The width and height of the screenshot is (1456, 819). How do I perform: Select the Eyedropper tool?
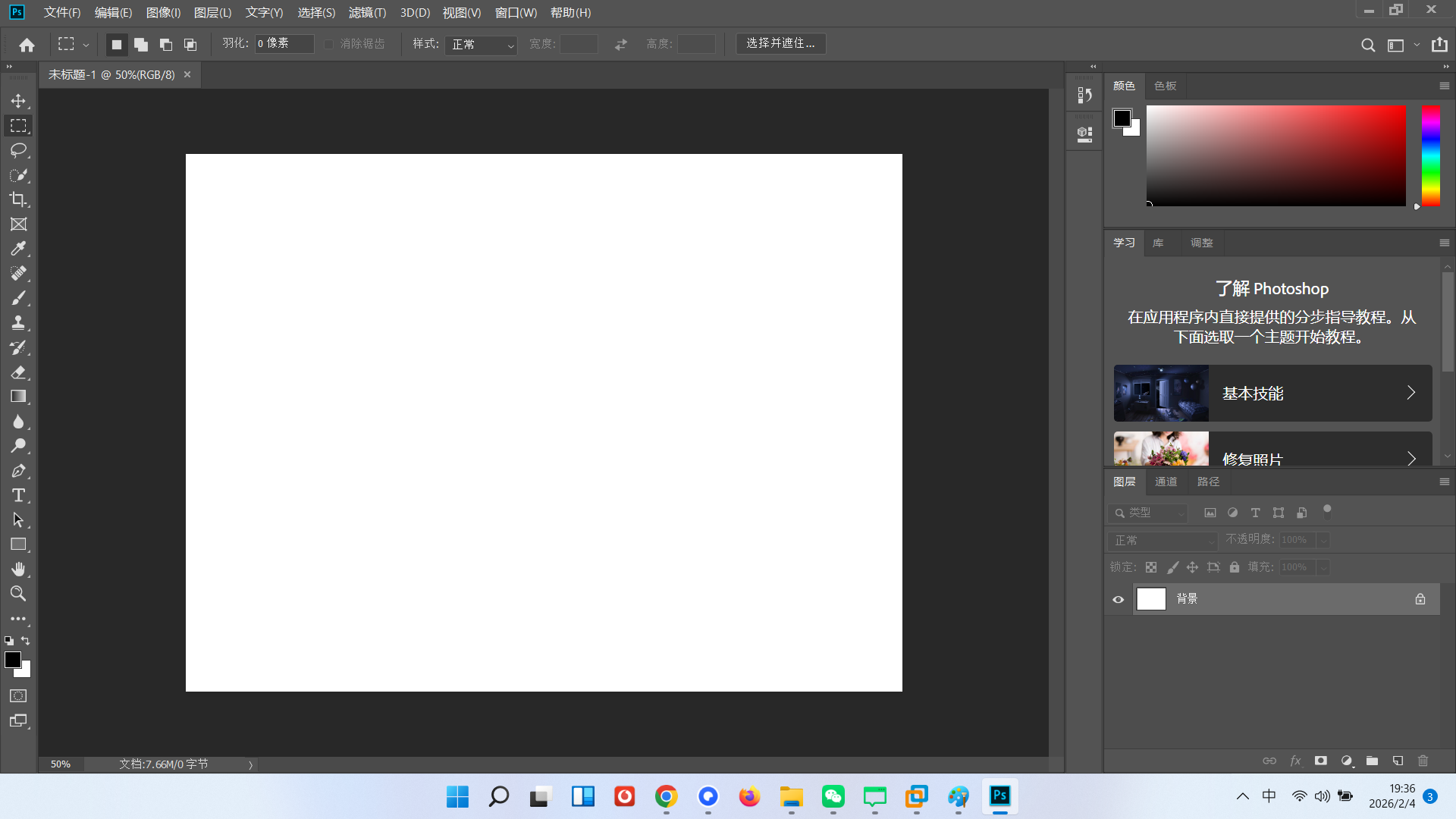[18, 249]
